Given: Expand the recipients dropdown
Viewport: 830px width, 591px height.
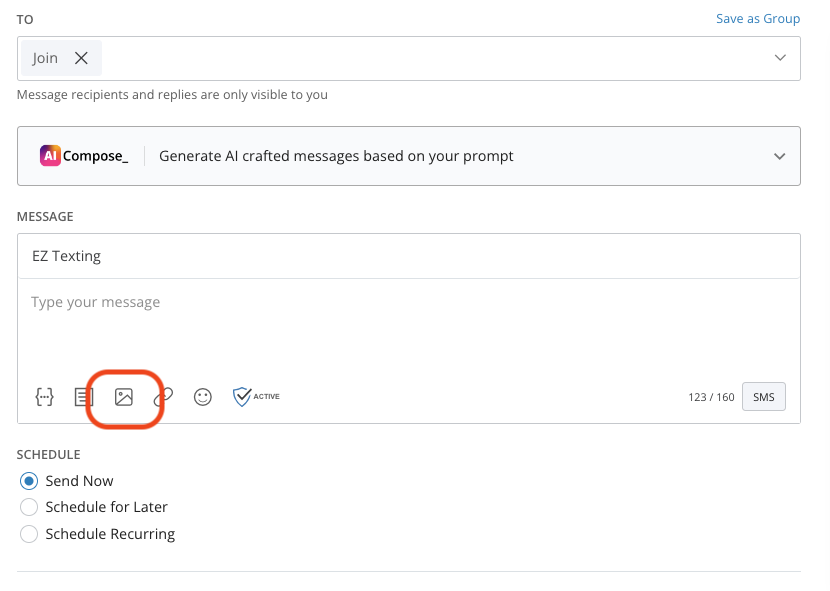Looking at the screenshot, I should [781, 58].
